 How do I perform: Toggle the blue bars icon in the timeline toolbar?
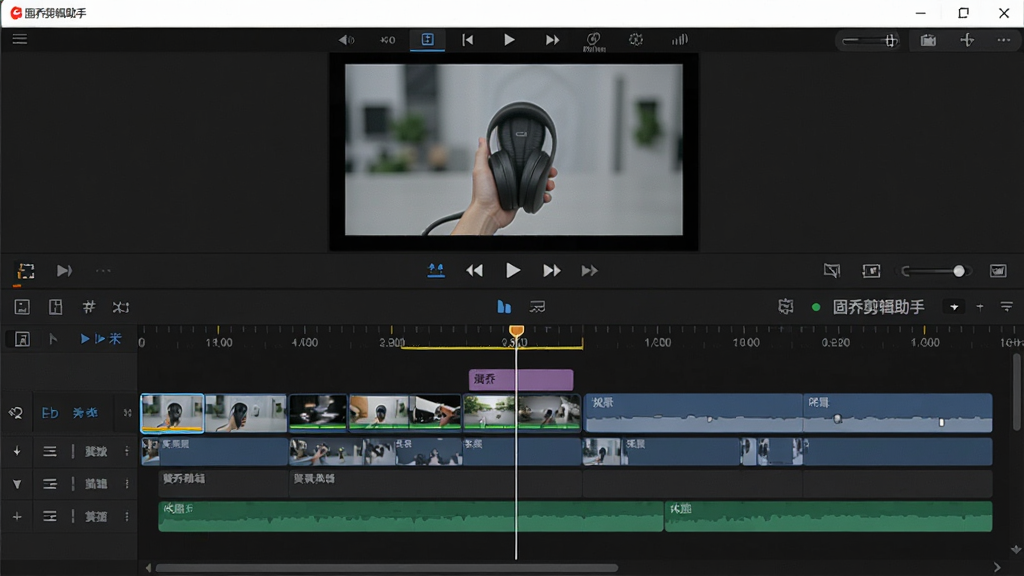tap(504, 307)
